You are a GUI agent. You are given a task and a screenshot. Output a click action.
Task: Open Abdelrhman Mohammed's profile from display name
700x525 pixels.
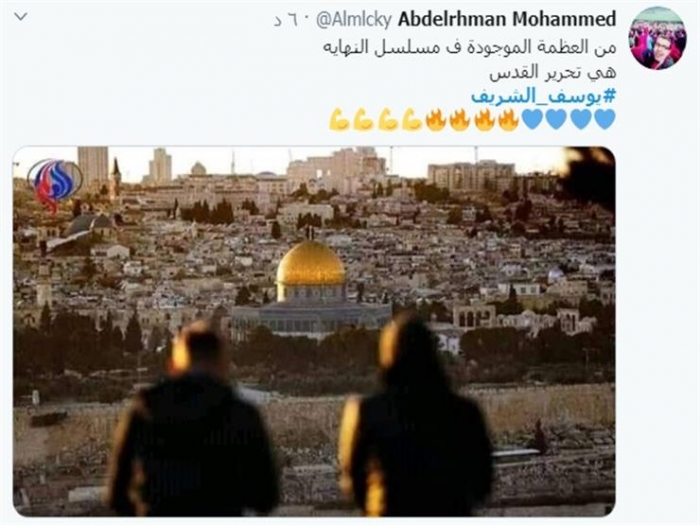click(507, 19)
